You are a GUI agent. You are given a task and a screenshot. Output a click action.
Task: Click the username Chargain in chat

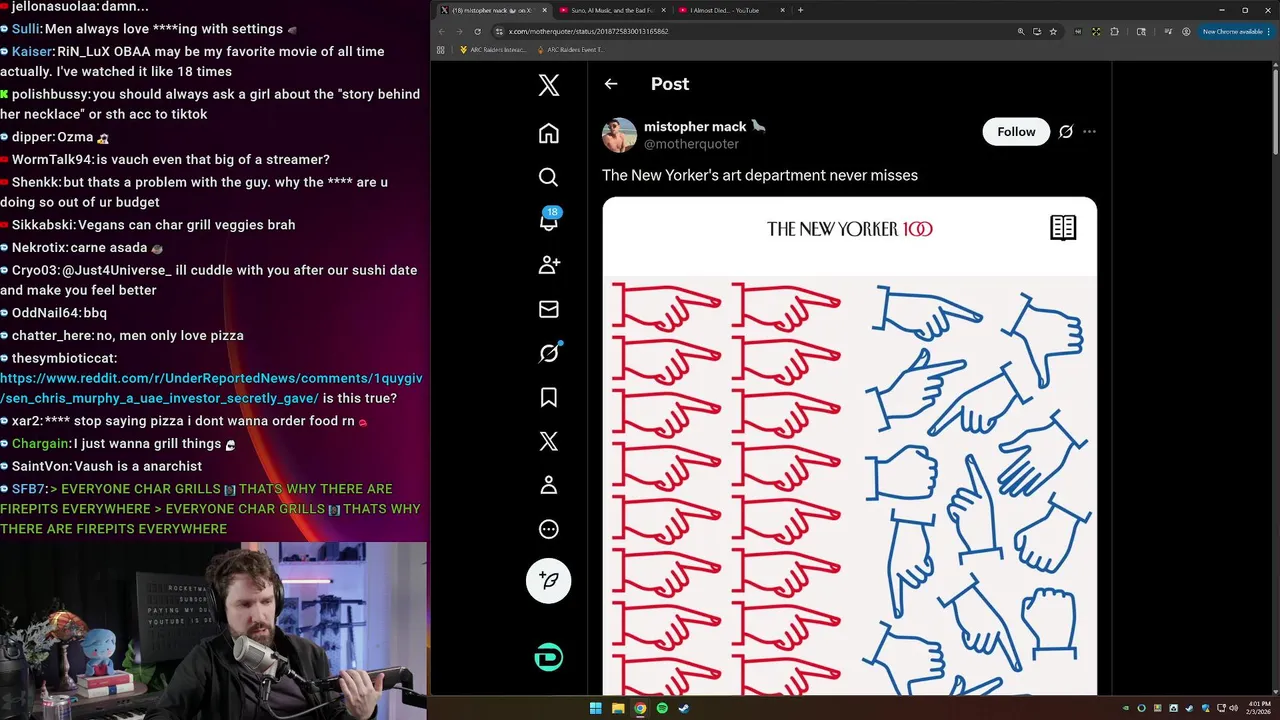click(40, 443)
